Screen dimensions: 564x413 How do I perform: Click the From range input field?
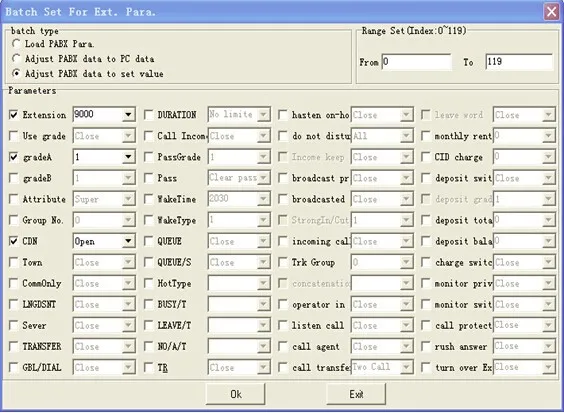[416, 62]
